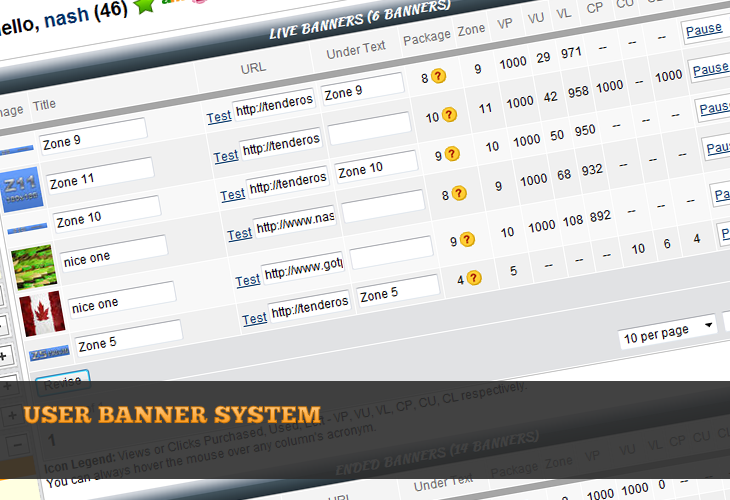Focus 'nice one' title beside green thumbnail
The width and height of the screenshot is (730, 500).
[x=113, y=254]
